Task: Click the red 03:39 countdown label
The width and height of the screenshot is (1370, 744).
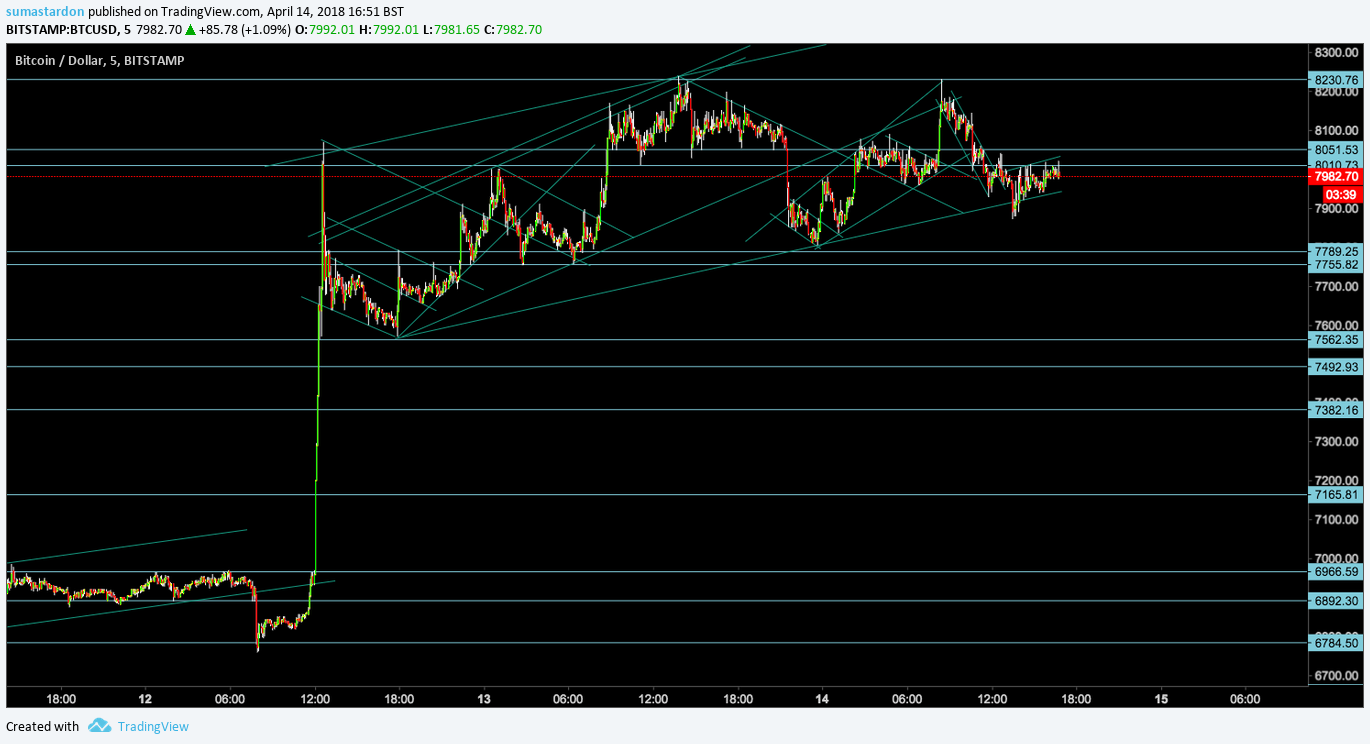Action: click(1340, 194)
